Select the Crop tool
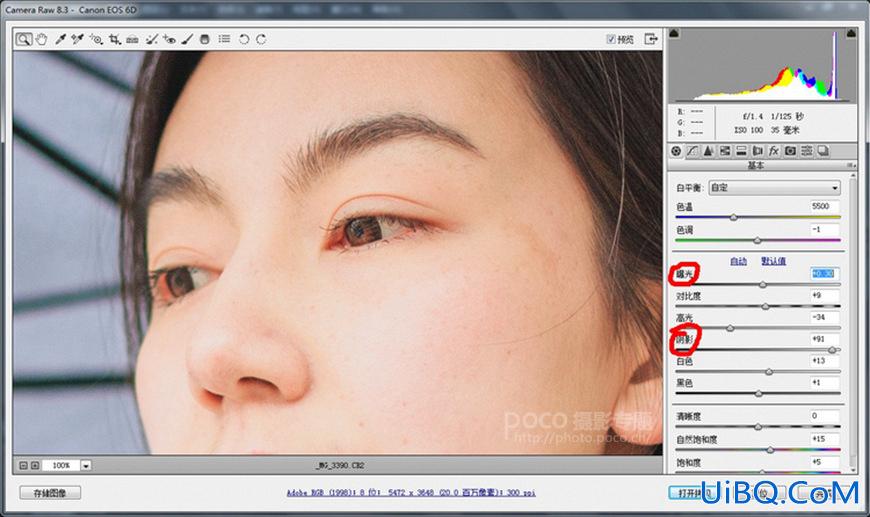The height and width of the screenshot is (517, 870). 114,39
